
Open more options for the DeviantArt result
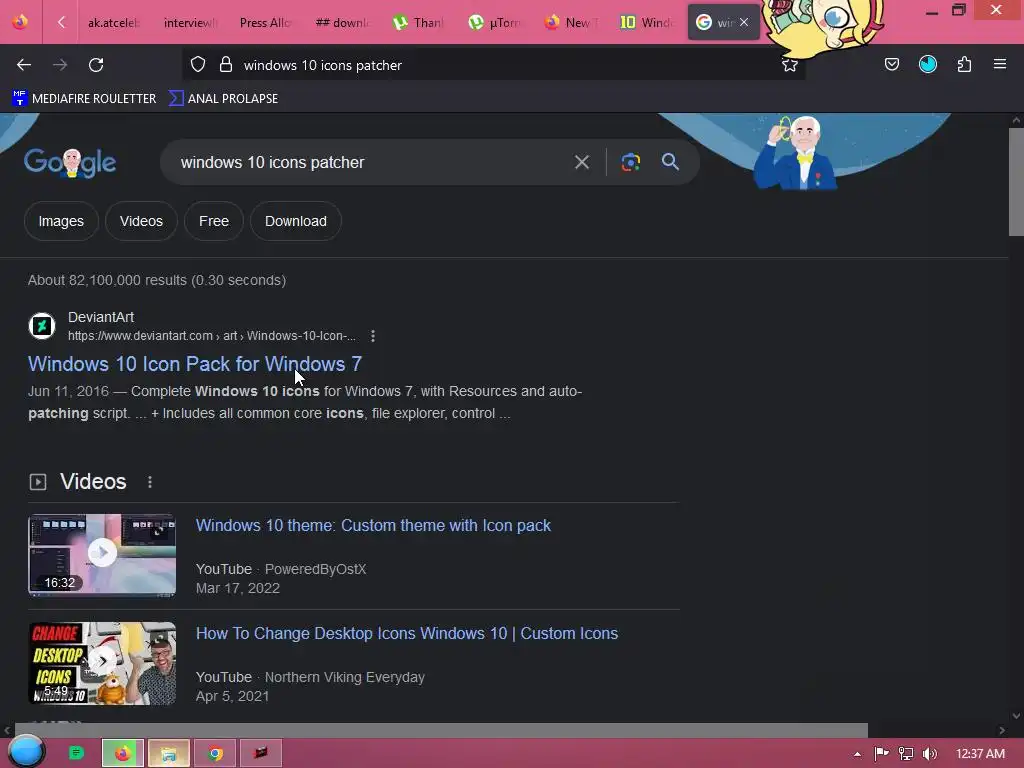click(373, 336)
